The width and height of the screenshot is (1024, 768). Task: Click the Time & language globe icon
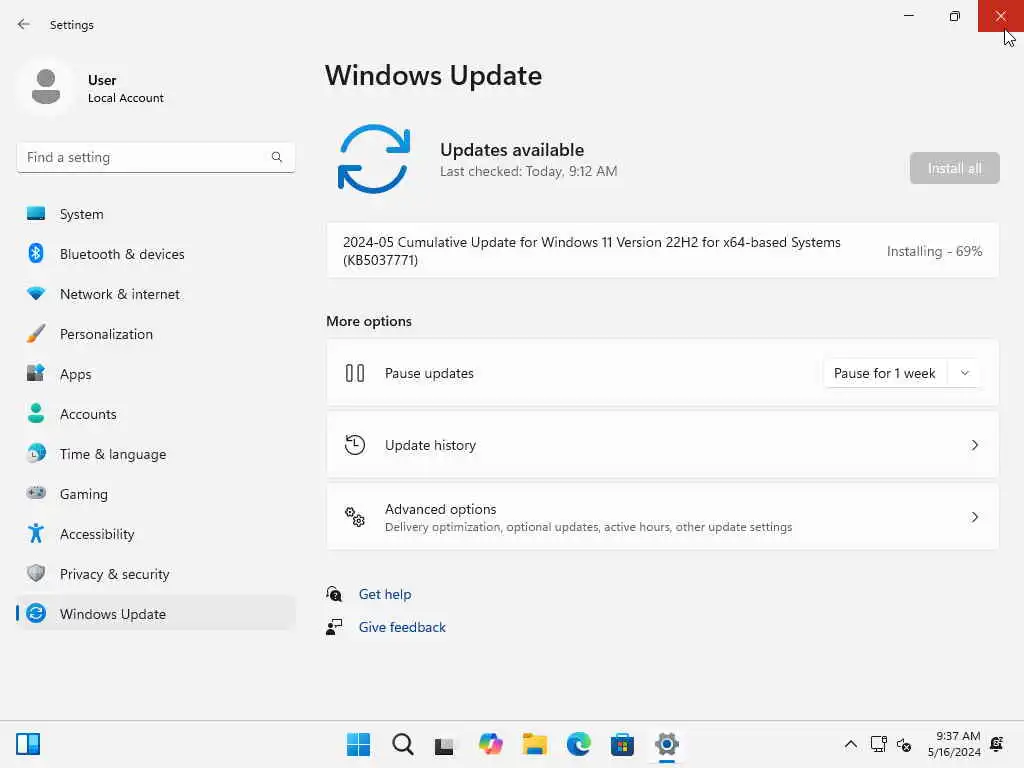(36, 453)
